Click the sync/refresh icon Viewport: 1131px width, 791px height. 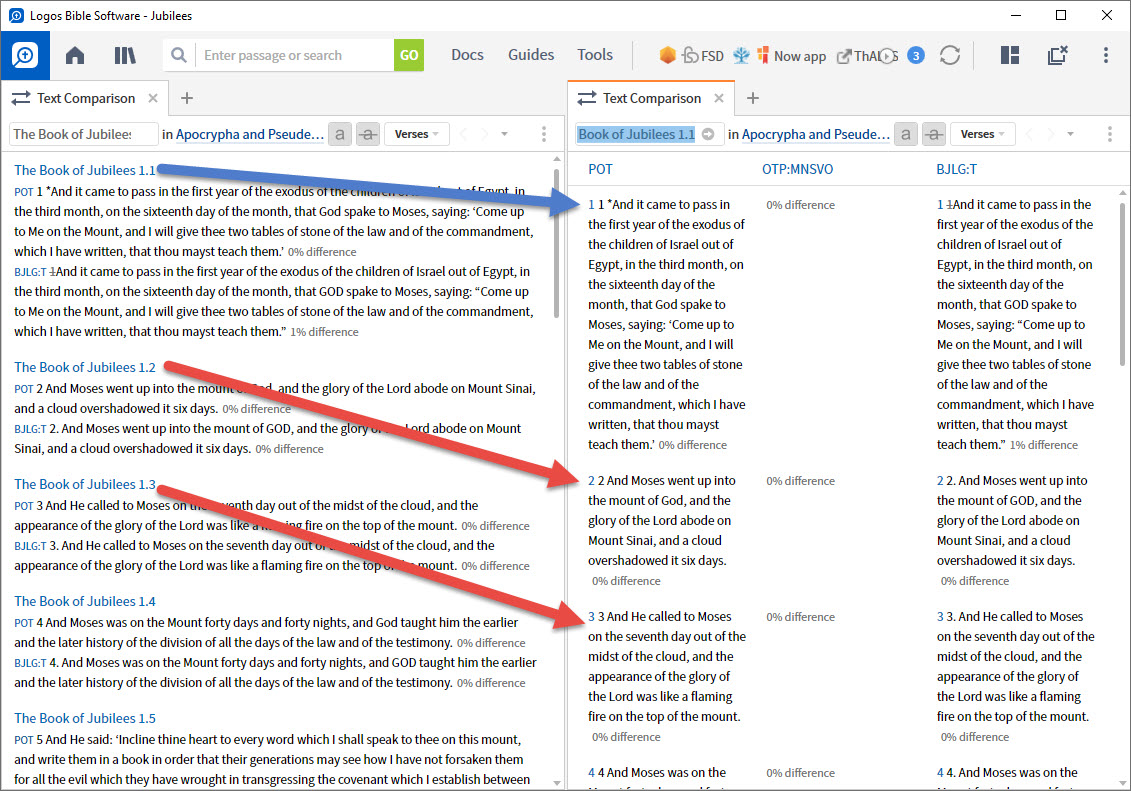click(949, 55)
